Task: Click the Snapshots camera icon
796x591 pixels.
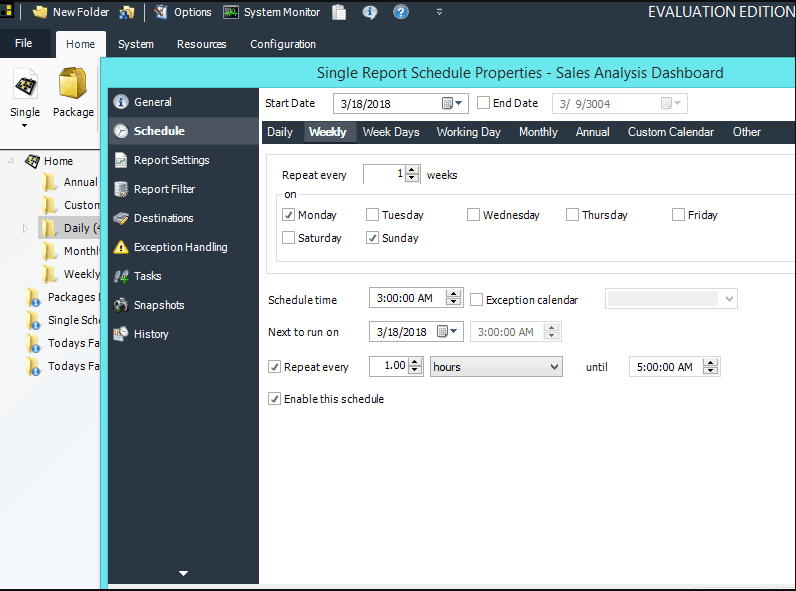Action: point(121,305)
